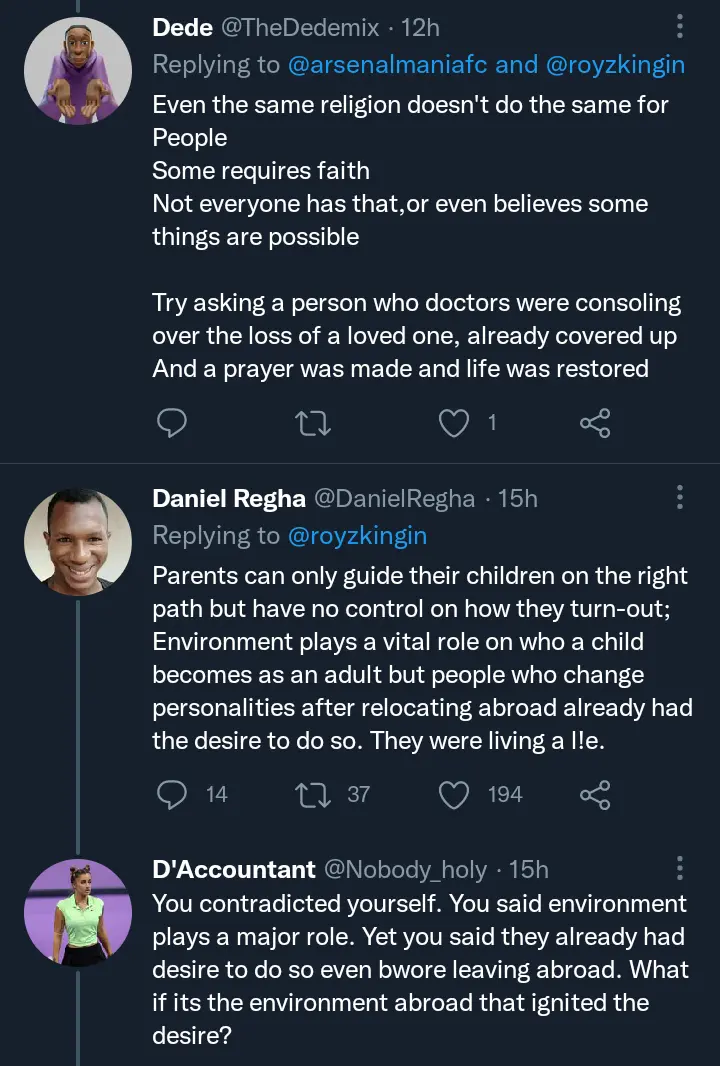Open @royzkingin link in Daniel Regha's reply
The width and height of the screenshot is (720, 1066).
(x=357, y=536)
